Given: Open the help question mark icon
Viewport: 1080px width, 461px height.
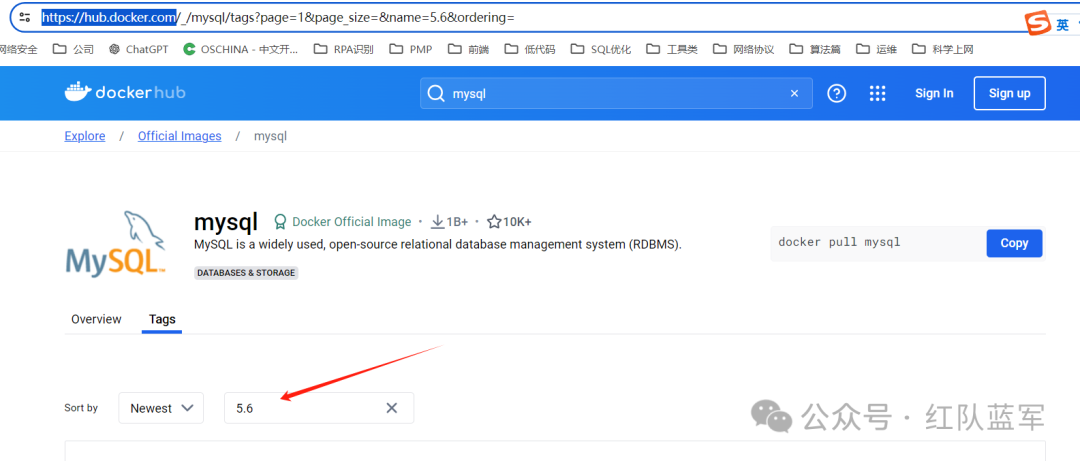Looking at the screenshot, I should pyautogui.click(x=836, y=94).
